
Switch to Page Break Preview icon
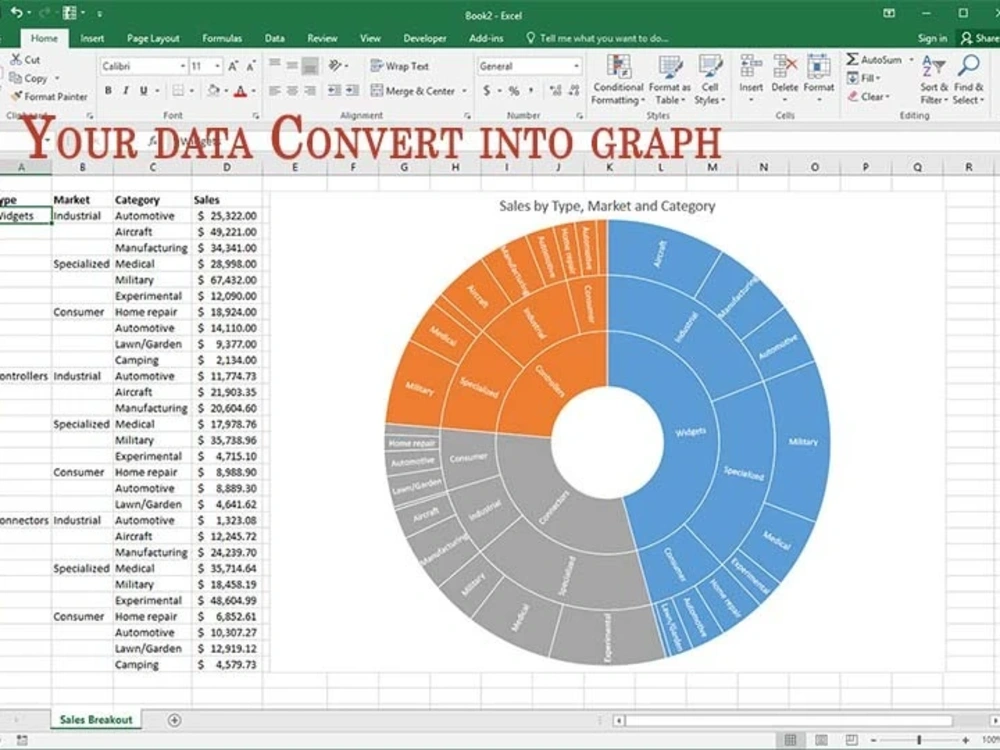pyautogui.click(x=851, y=740)
